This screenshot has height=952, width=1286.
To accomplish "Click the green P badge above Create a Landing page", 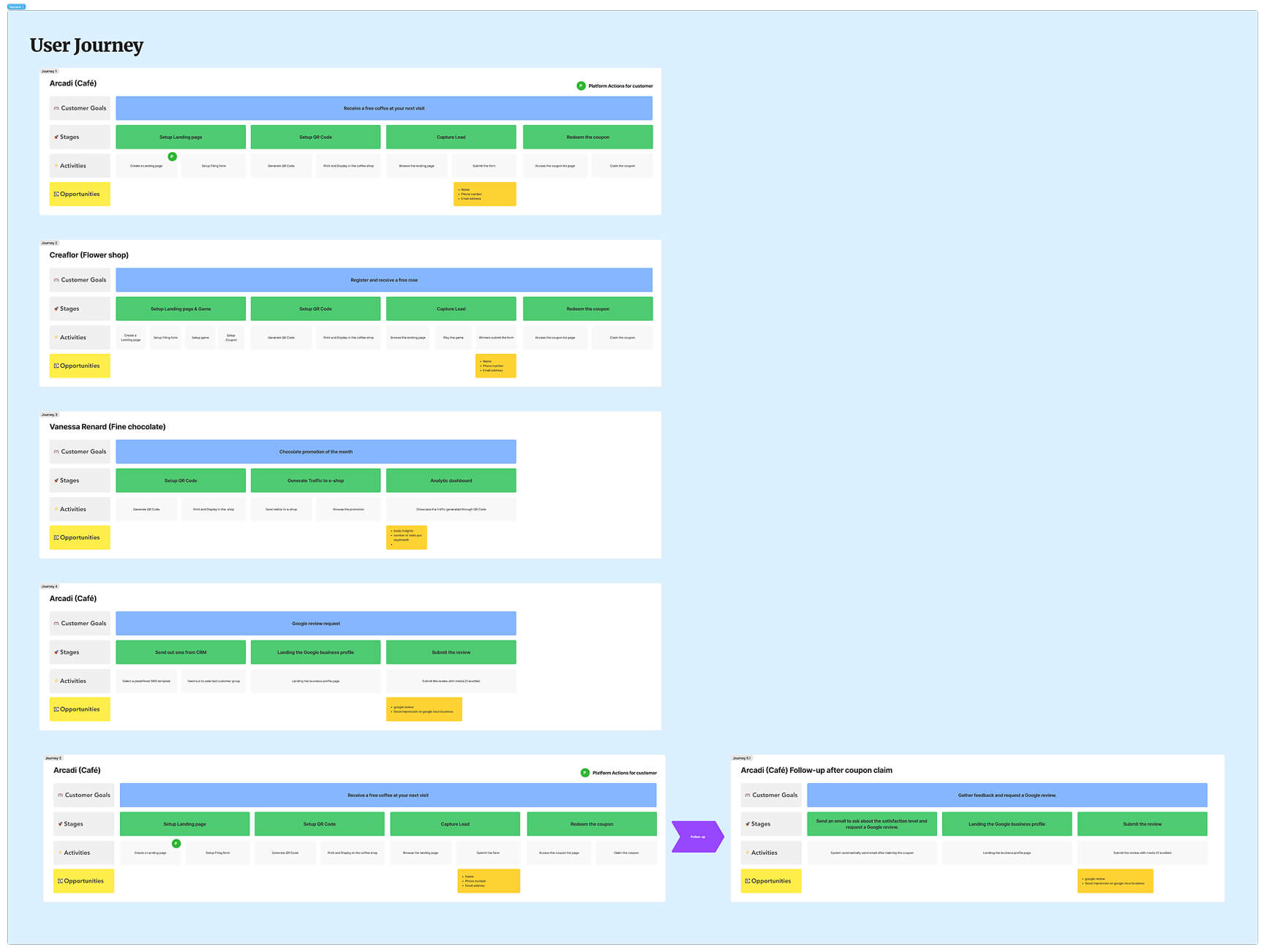I will (173, 156).
